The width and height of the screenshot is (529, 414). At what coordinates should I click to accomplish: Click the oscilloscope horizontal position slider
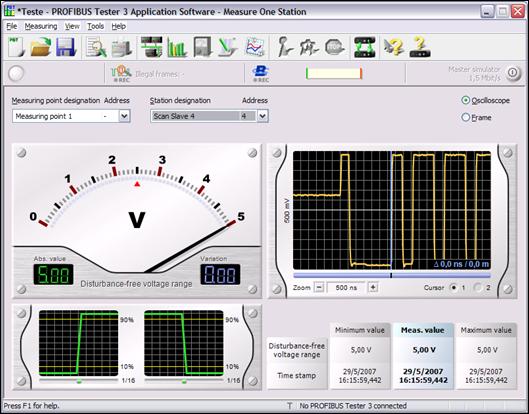coord(392,276)
